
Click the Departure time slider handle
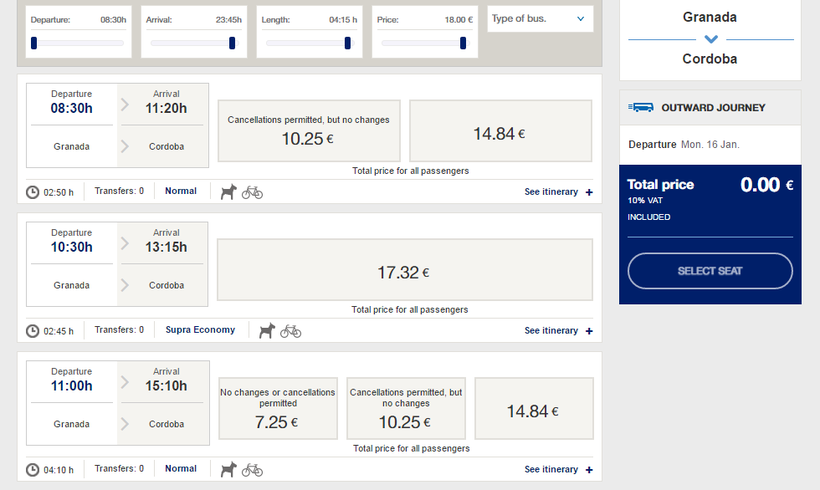pos(34,43)
